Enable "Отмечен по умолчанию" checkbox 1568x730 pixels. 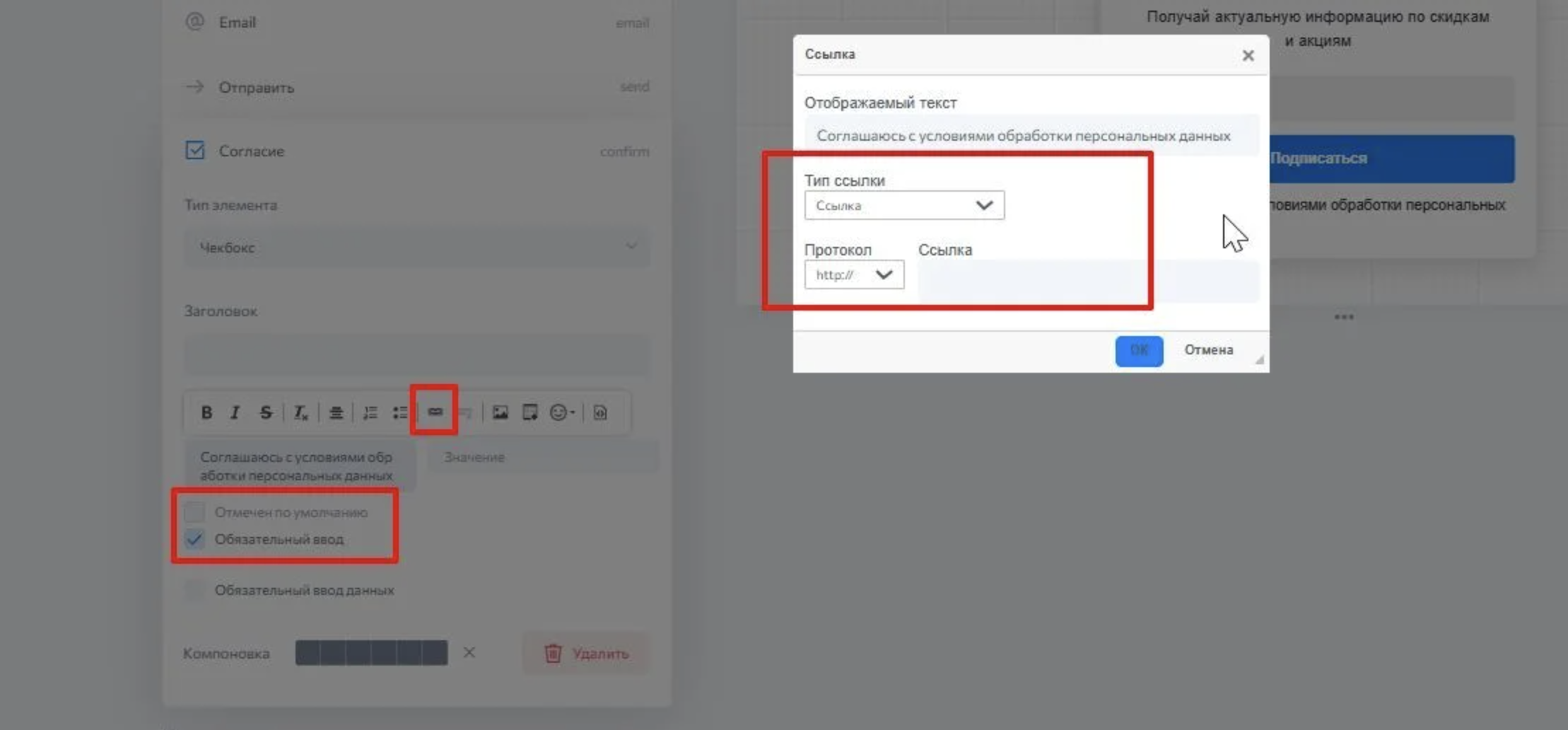coord(194,511)
